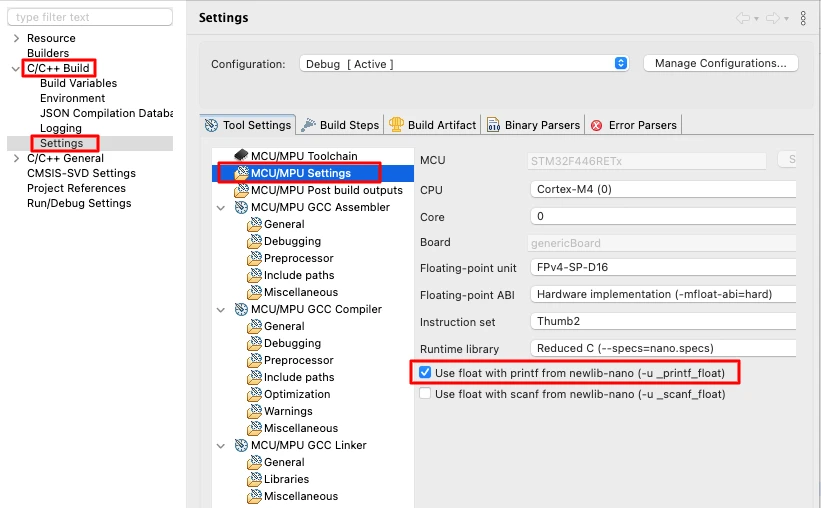Click the MCU STM32F446RETx field
This screenshot has width=821, height=508.
(647, 161)
